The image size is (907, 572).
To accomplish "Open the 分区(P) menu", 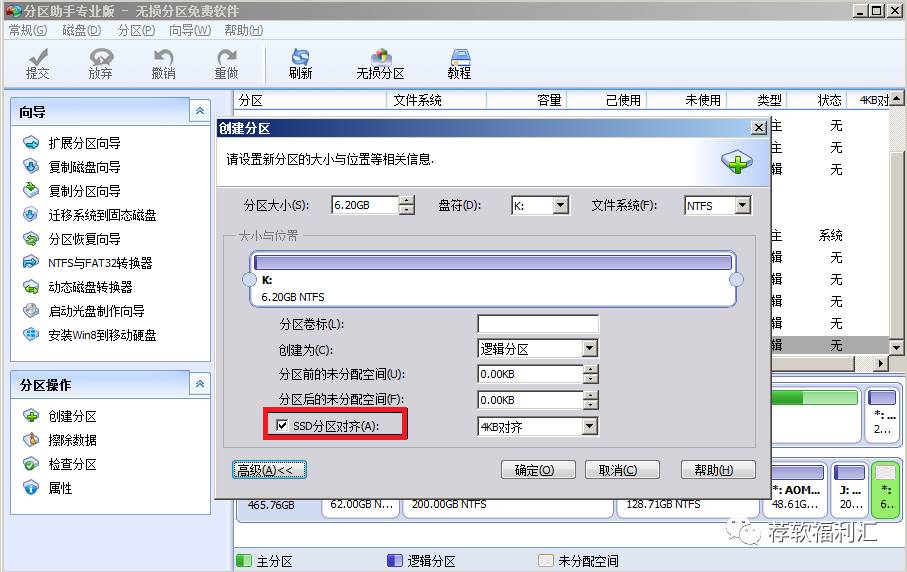I will (136, 30).
